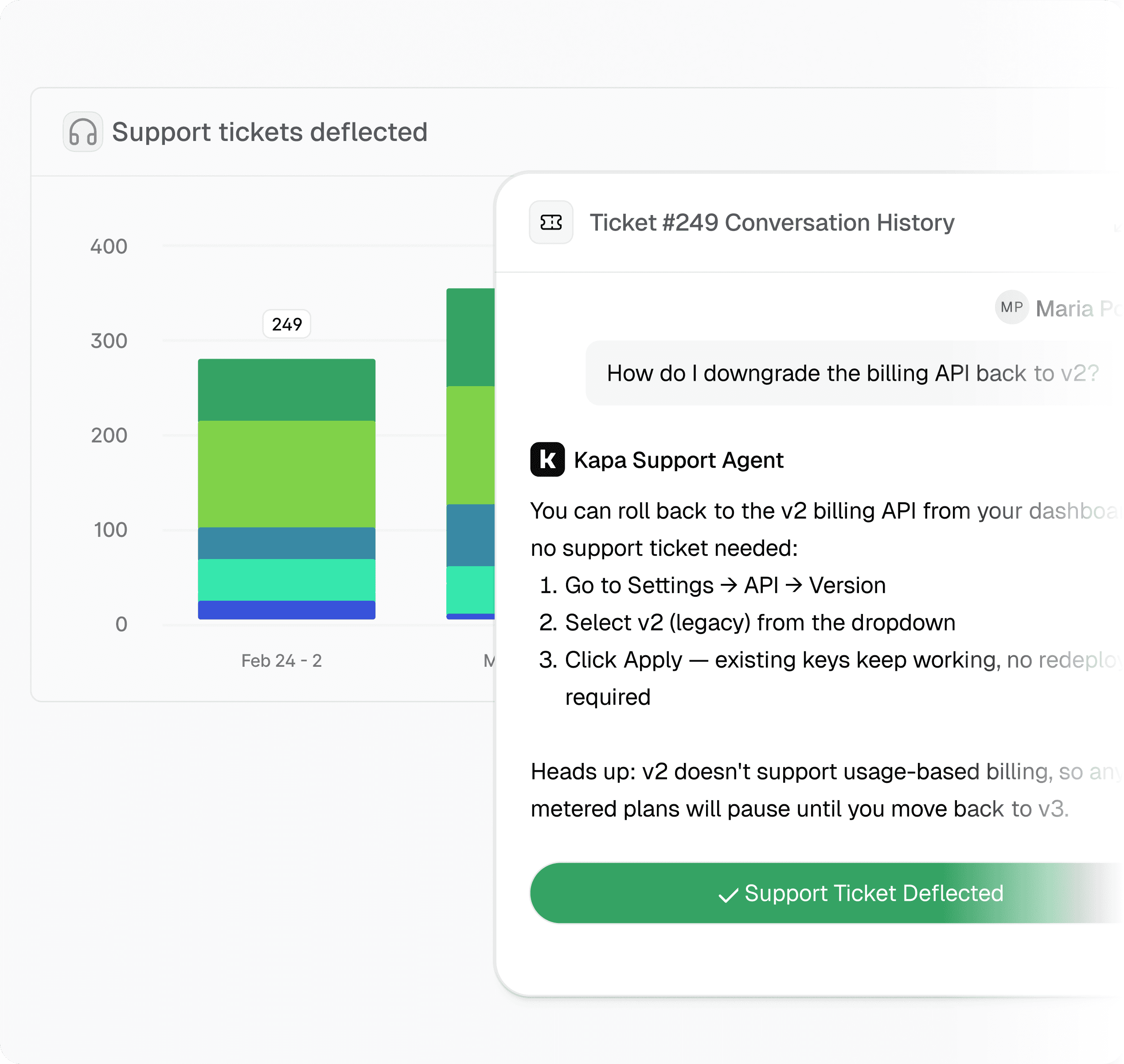Click the 0 y-axis label
The height and width of the screenshot is (1064, 1124).
[x=121, y=625]
